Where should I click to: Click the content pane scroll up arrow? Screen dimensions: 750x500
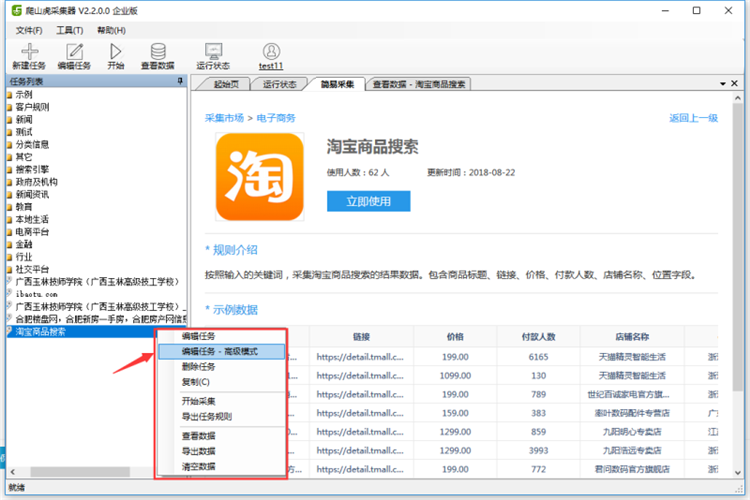pyautogui.click(x=737, y=98)
